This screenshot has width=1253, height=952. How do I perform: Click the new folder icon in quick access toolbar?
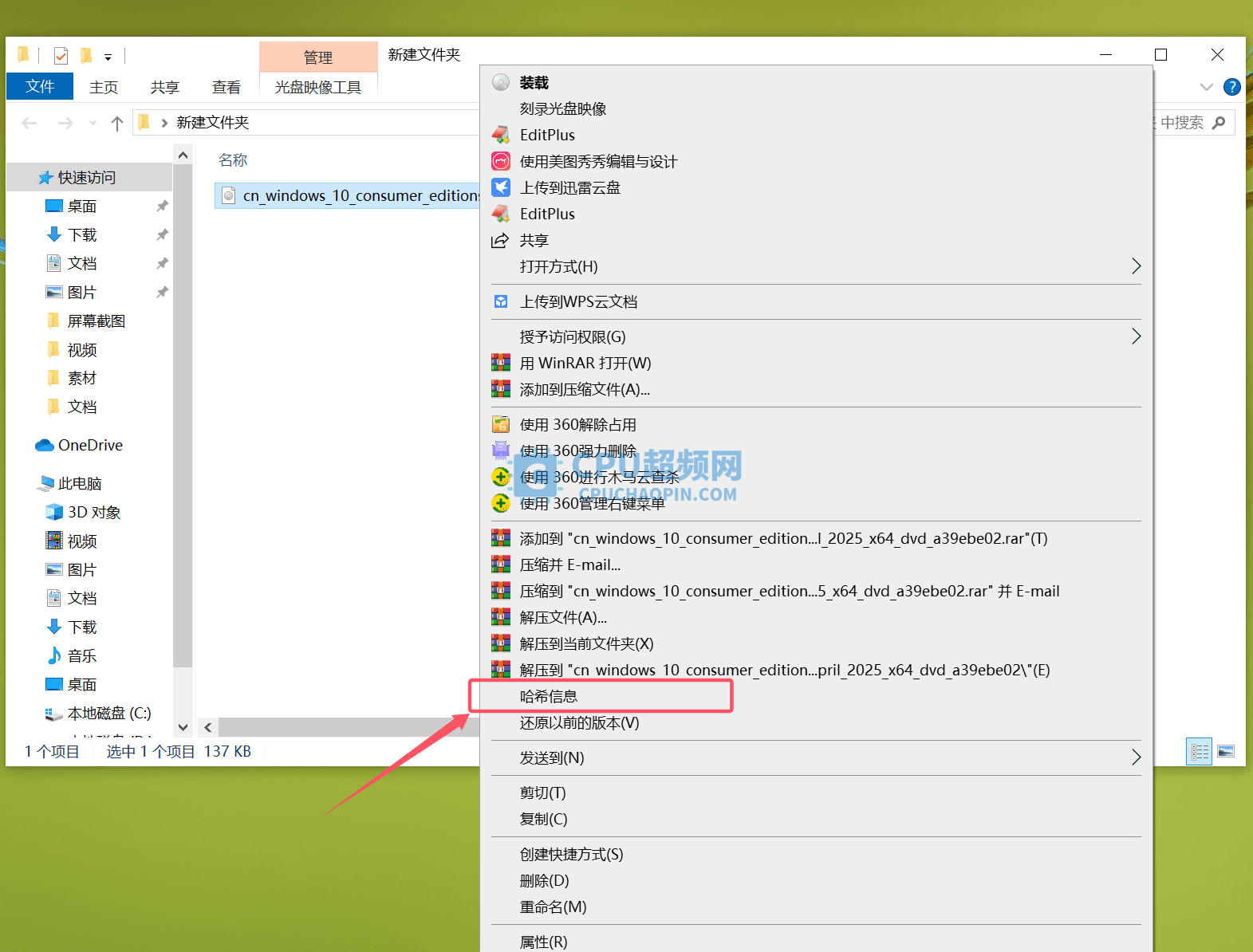point(85,56)
